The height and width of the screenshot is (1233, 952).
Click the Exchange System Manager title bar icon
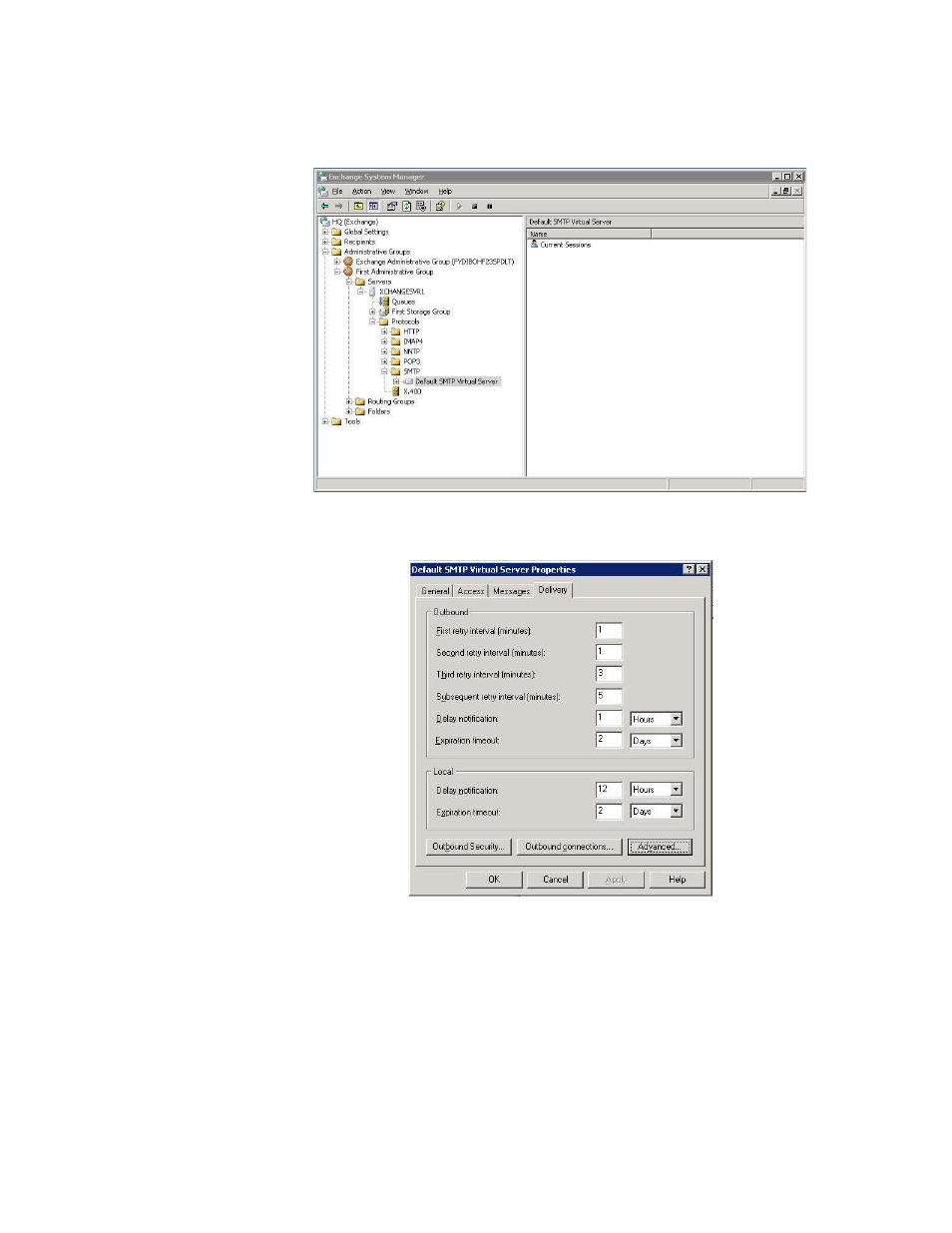point(322,177)
